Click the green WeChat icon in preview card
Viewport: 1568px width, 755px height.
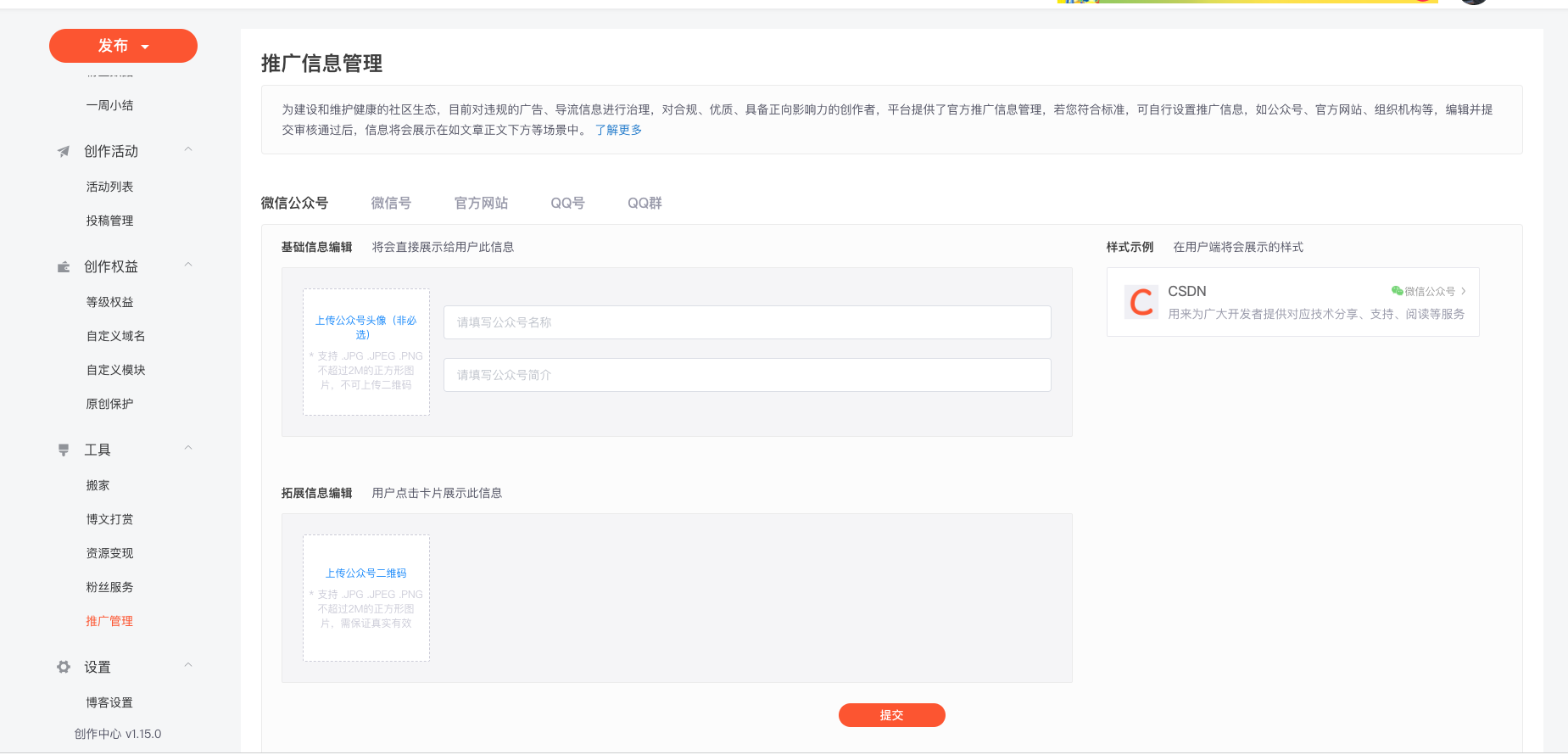(1397, 291)
